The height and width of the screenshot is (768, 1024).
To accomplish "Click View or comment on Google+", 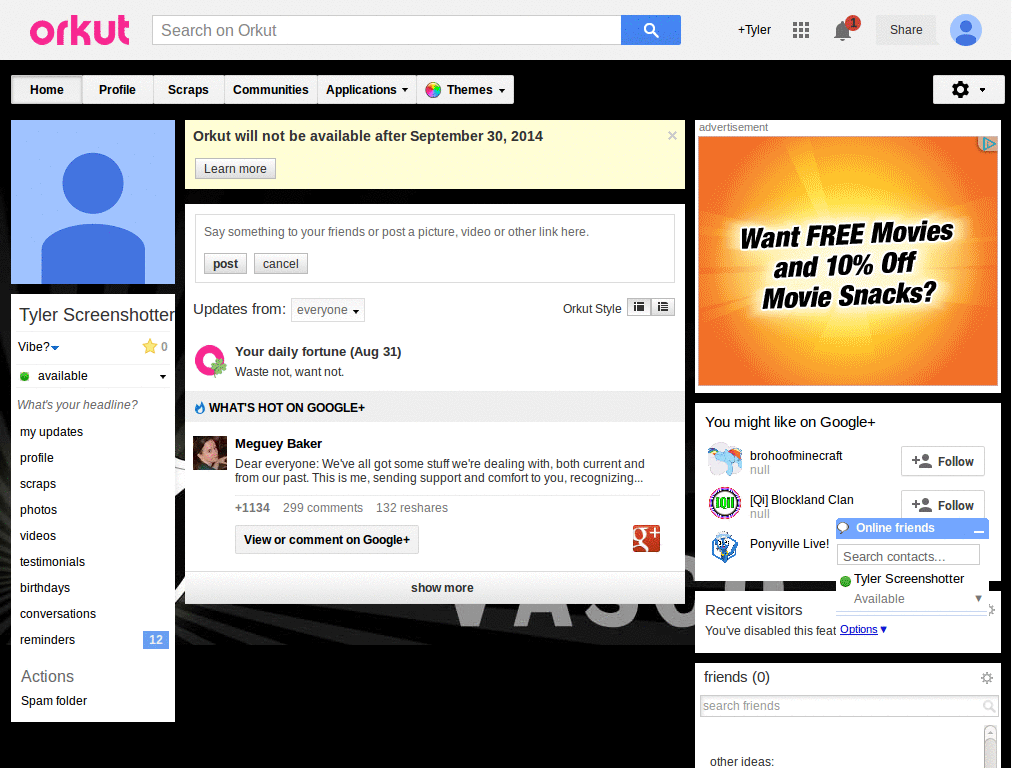I will 327,540.
